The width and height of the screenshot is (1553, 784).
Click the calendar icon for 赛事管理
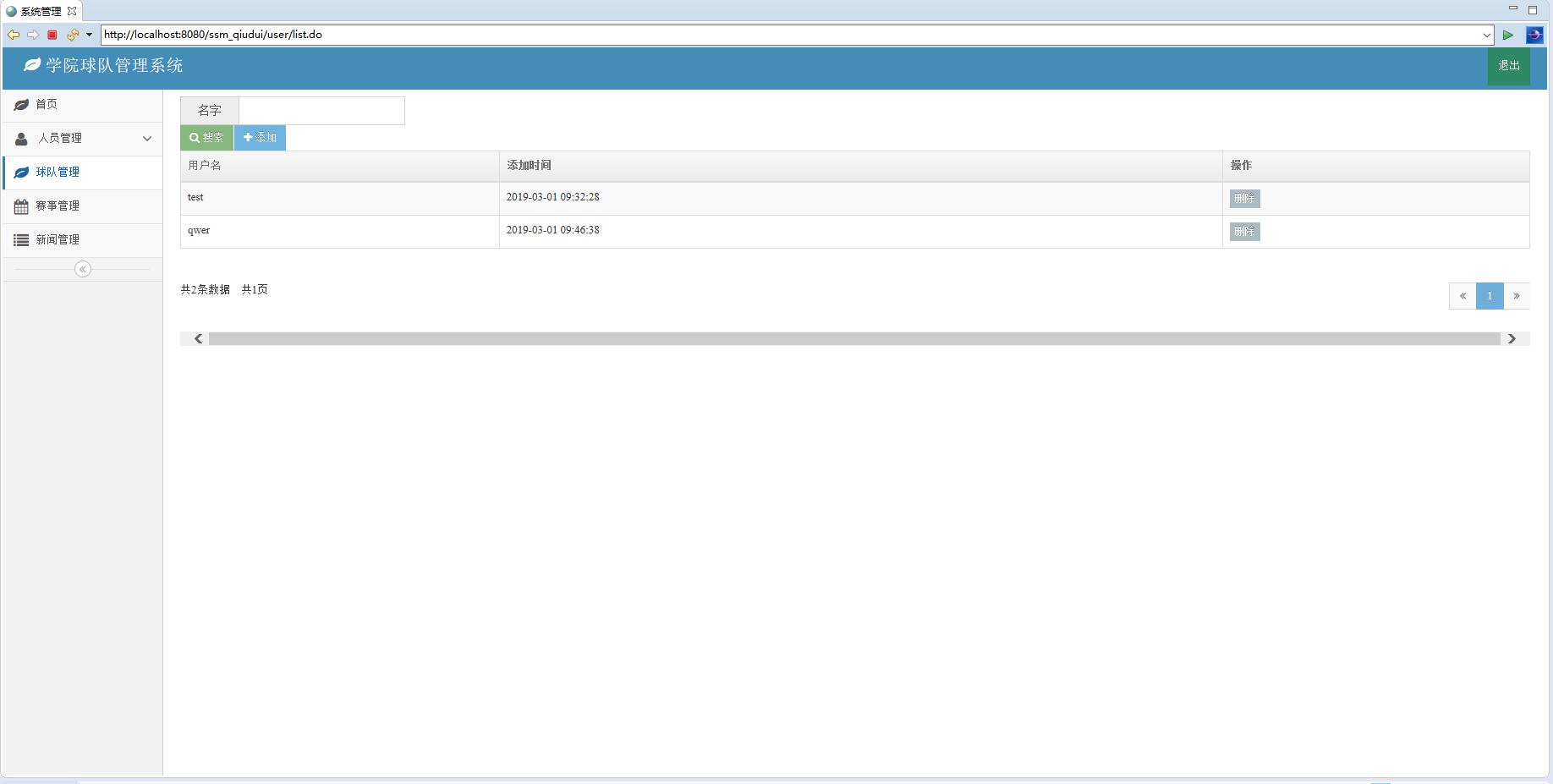[x=21, y=206]
